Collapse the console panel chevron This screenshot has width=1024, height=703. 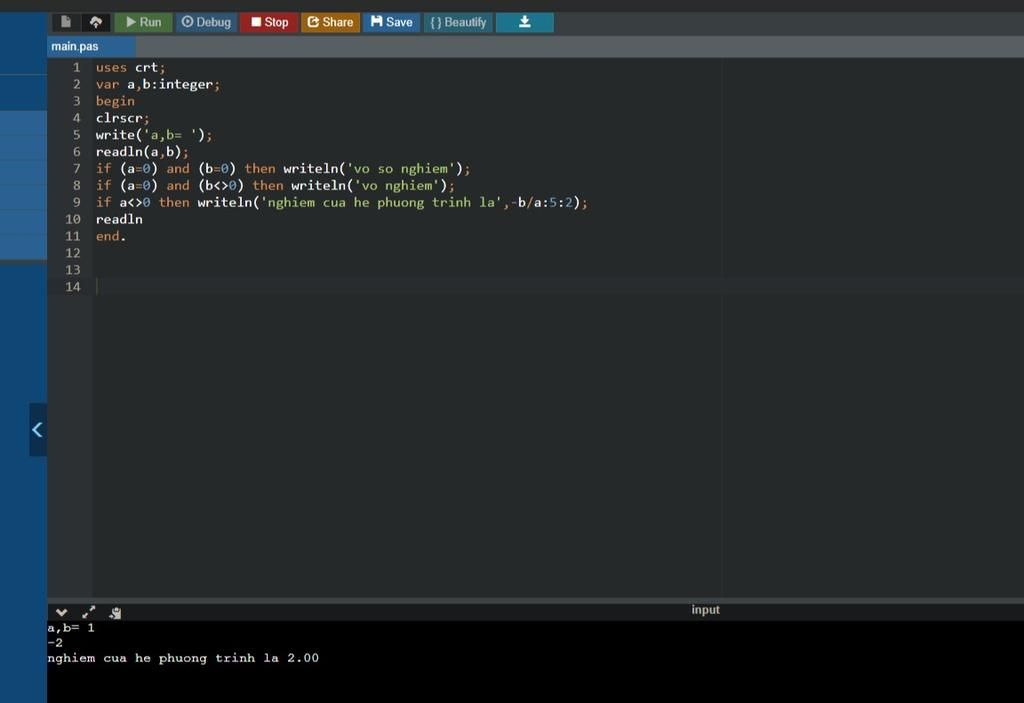pyautogui.click(x=61, y=612)
